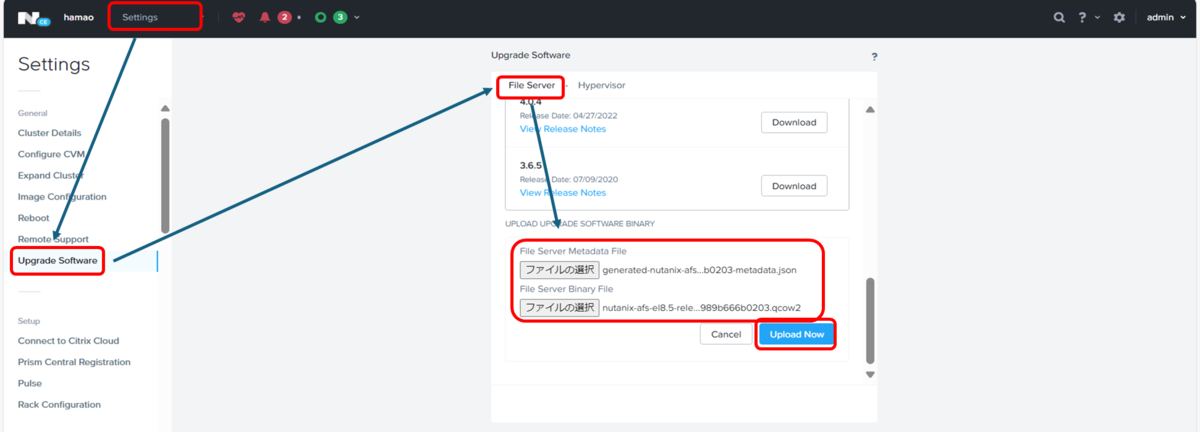Click the Upgrade Software dialog help icon
Image resolution: width=1200 pixels, height=432 pixels.
(874, 58)
